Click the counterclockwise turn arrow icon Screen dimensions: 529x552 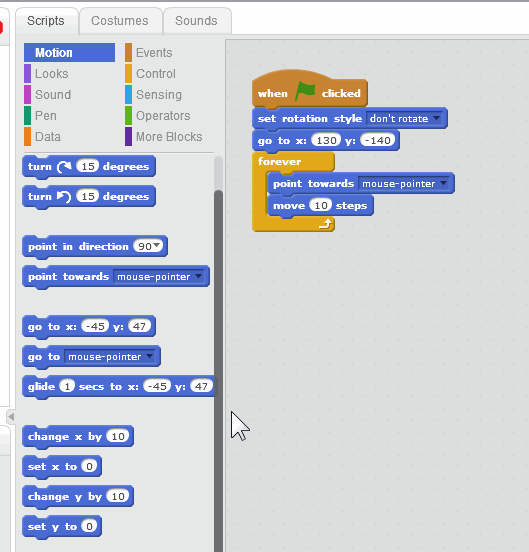(x=64, y=196)
